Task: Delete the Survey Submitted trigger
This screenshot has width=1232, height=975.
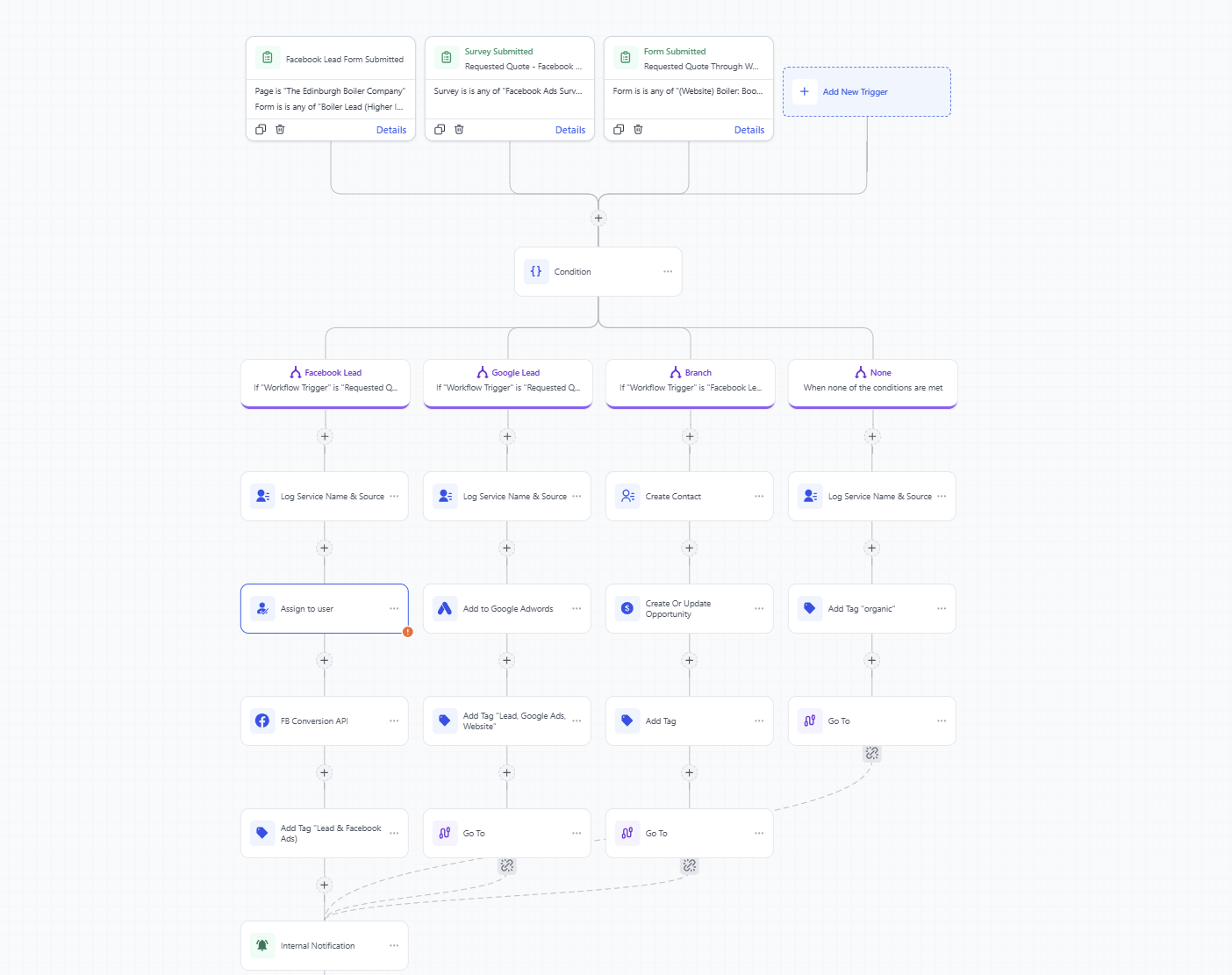Action: click(459, 129)
